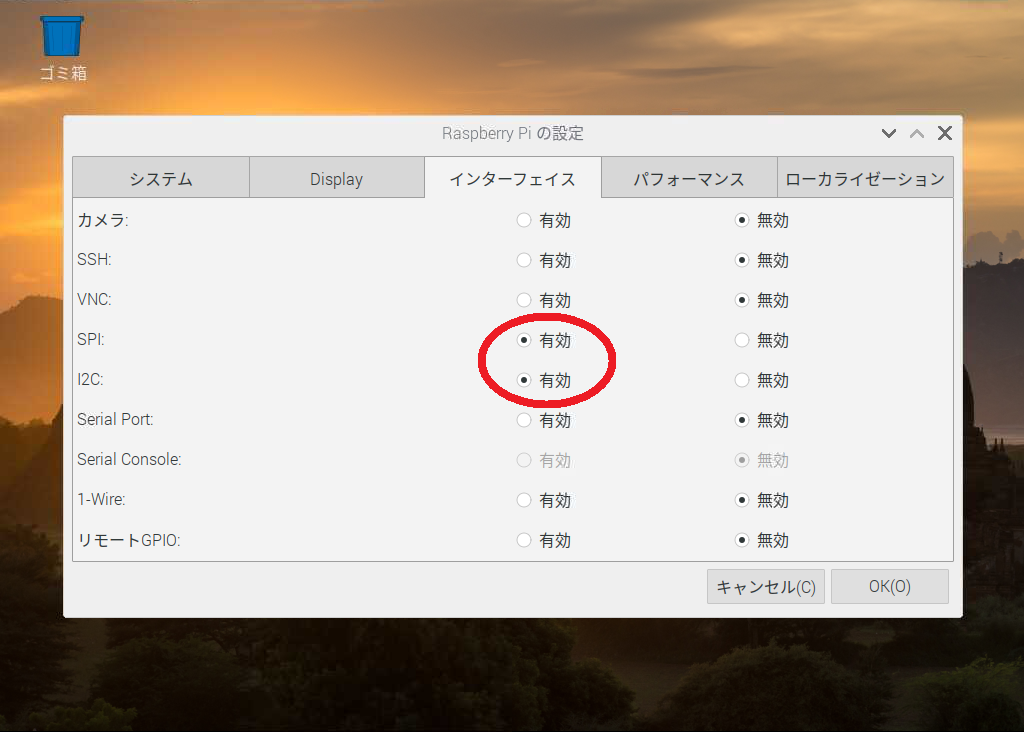Click the up-arrow maximize title bar button
1024x732 pixels.
916,134
